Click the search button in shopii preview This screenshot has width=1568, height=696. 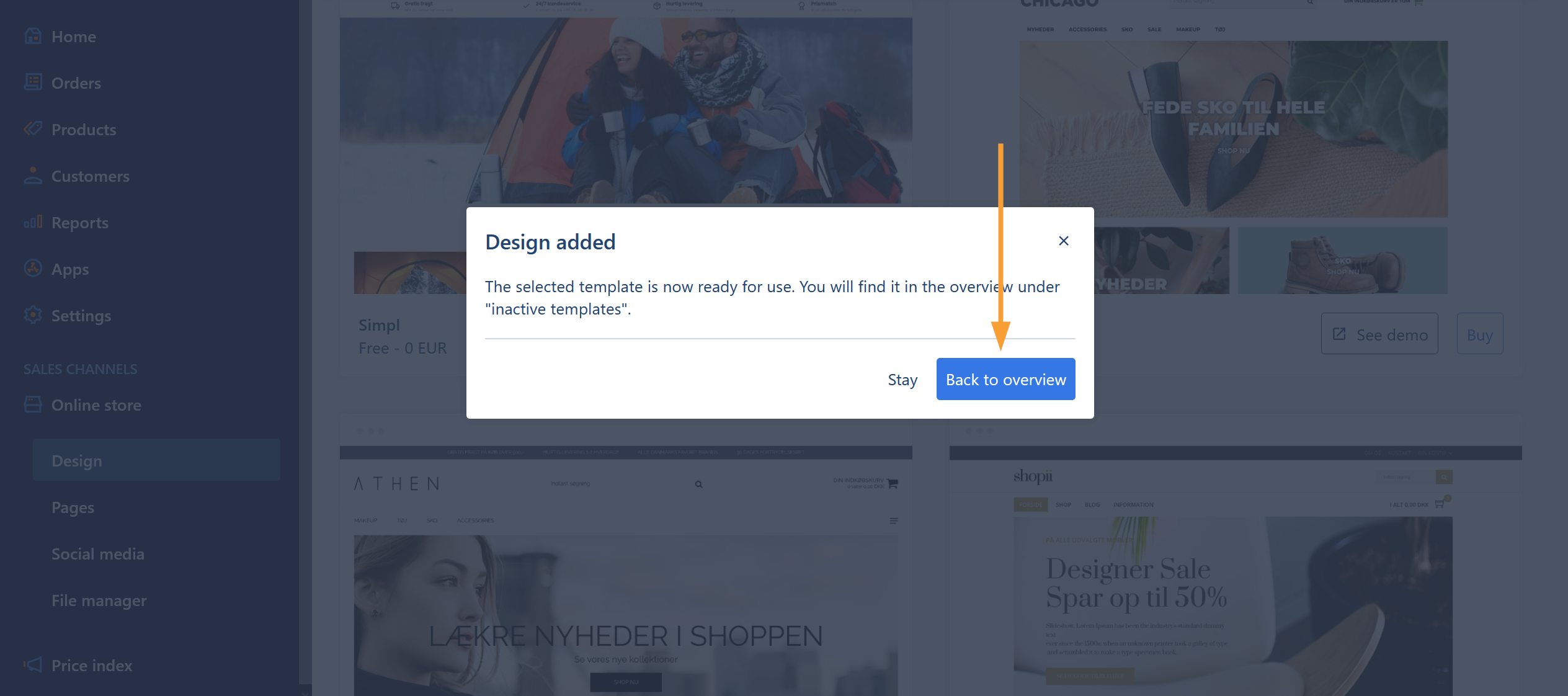(x=1443, y=477)
